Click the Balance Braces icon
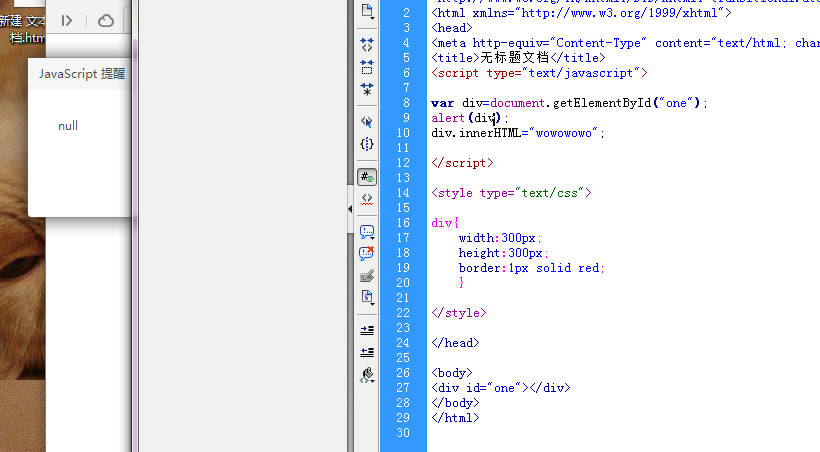Viewport: 820px width, 452px height. 367,144
